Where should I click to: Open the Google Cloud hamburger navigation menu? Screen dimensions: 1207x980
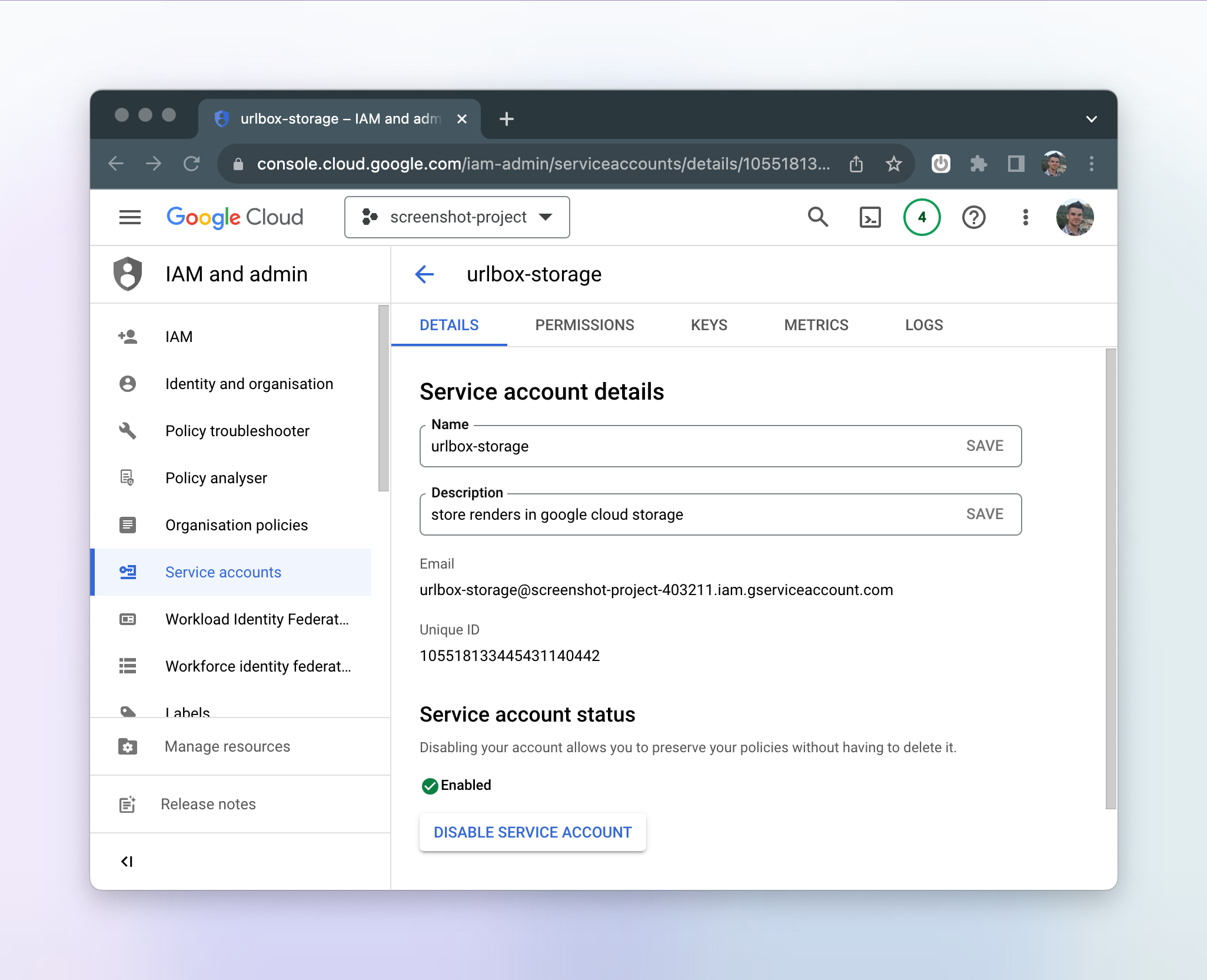pyautogui.click(x=129, y=217)
